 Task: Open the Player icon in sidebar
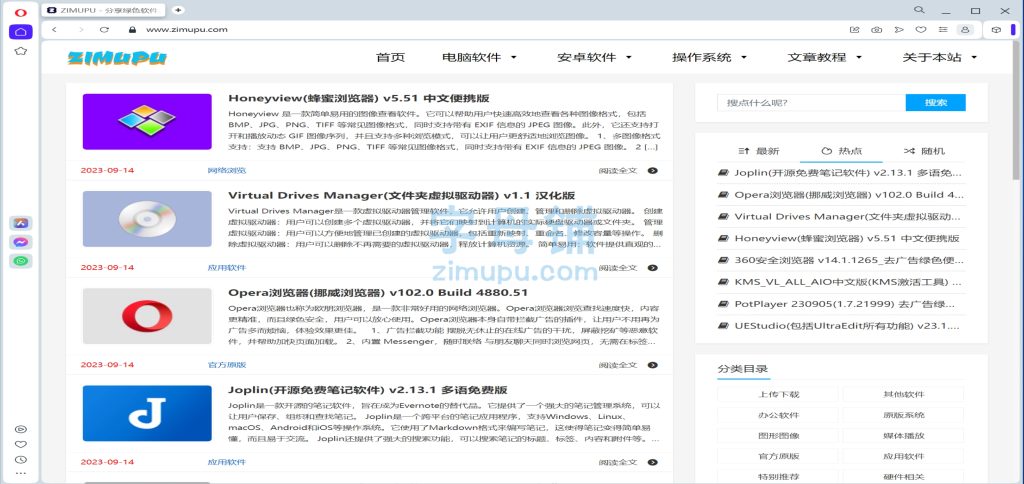coord(21,429)
